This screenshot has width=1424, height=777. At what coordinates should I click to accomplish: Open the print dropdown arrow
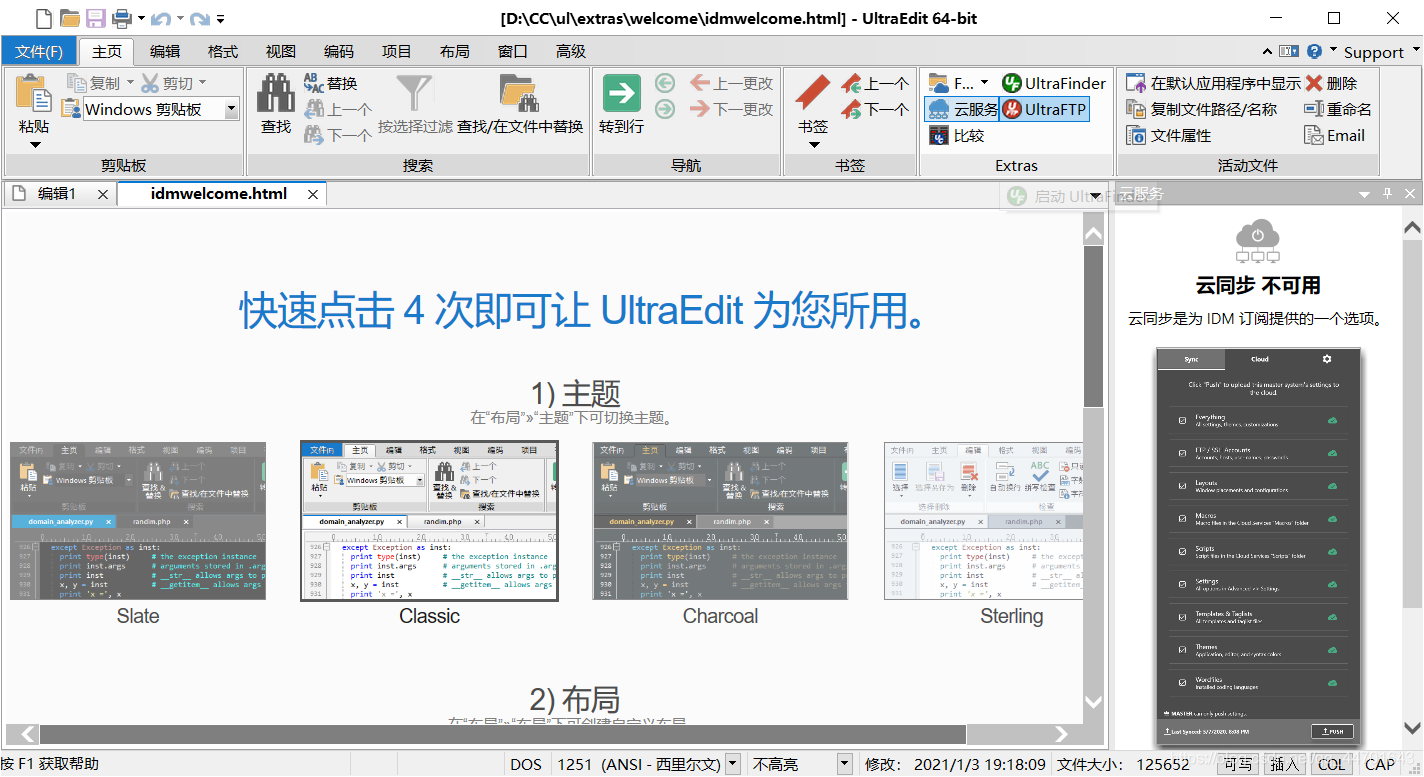click(x=141, y=18)
